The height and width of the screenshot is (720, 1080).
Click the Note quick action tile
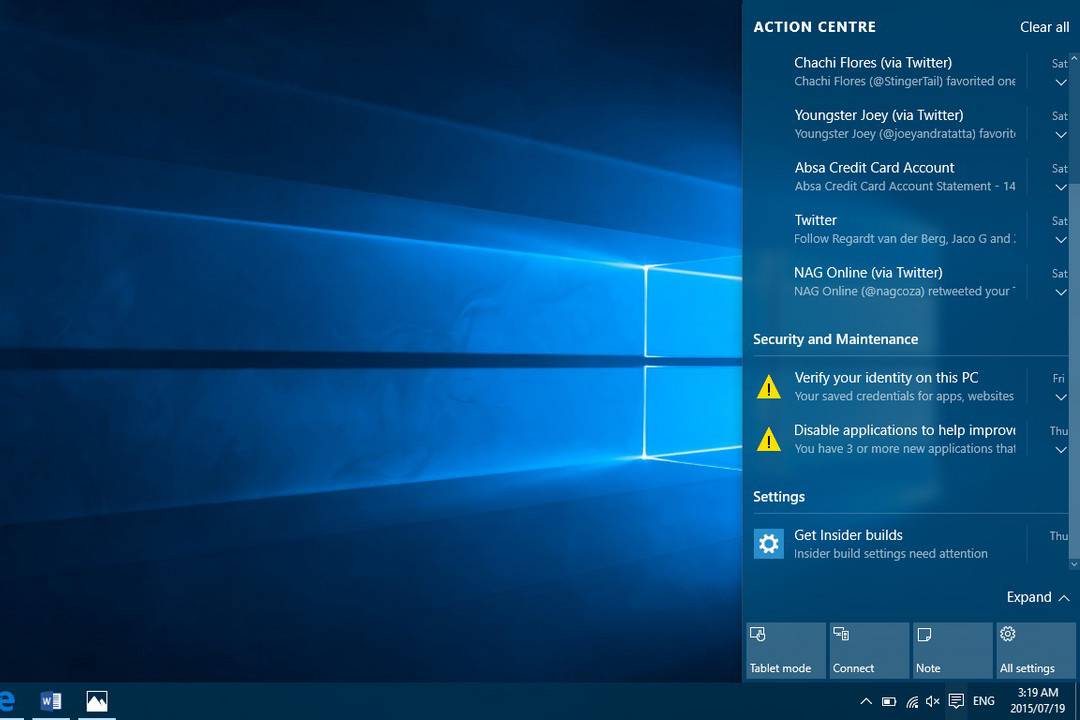coord(951,650)
